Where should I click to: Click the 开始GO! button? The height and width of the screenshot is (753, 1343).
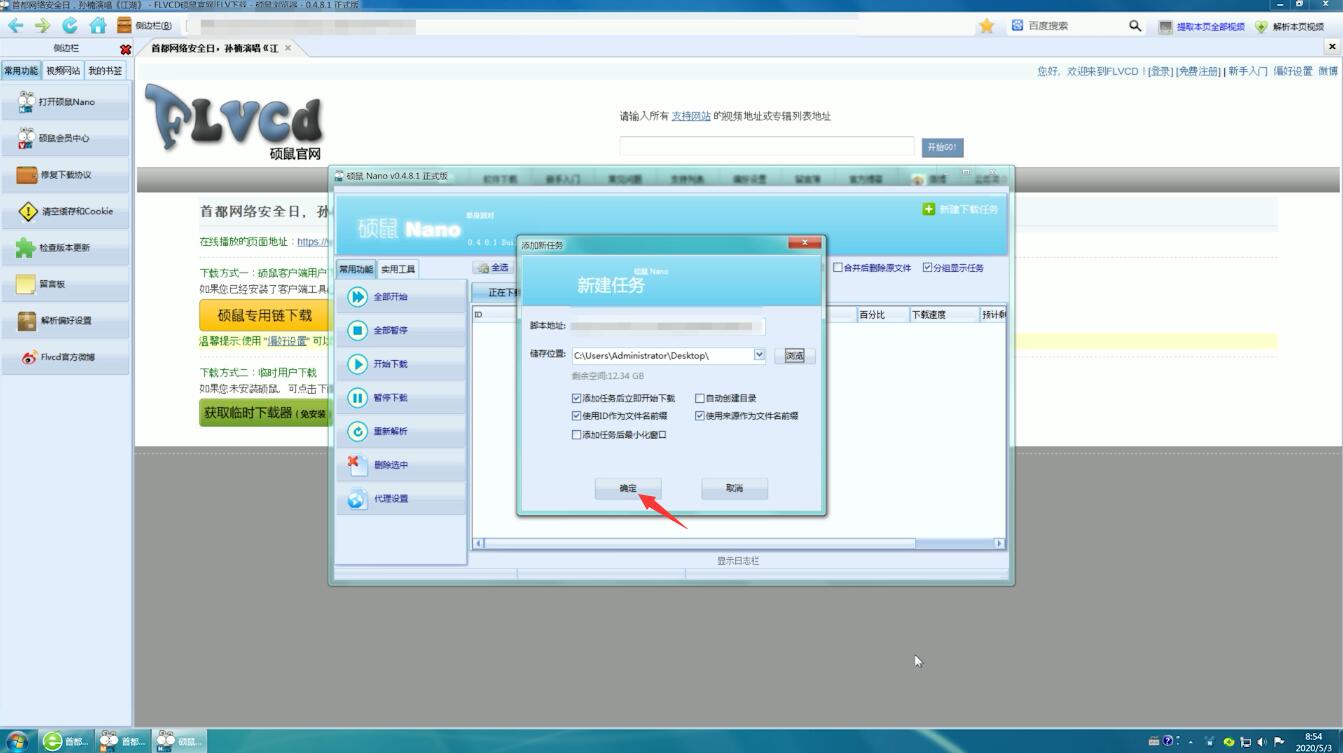coord(942,147)
